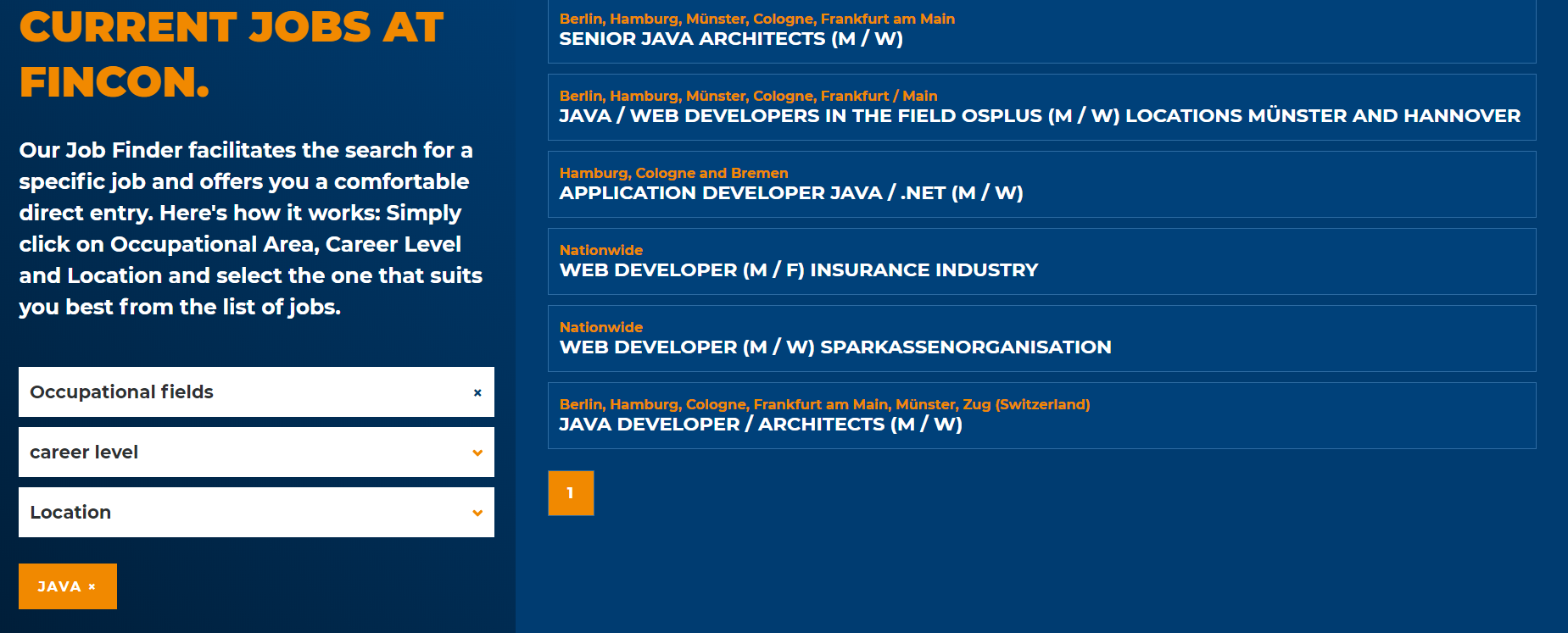Open Senior Java Architects job listing

point(1041,31)
